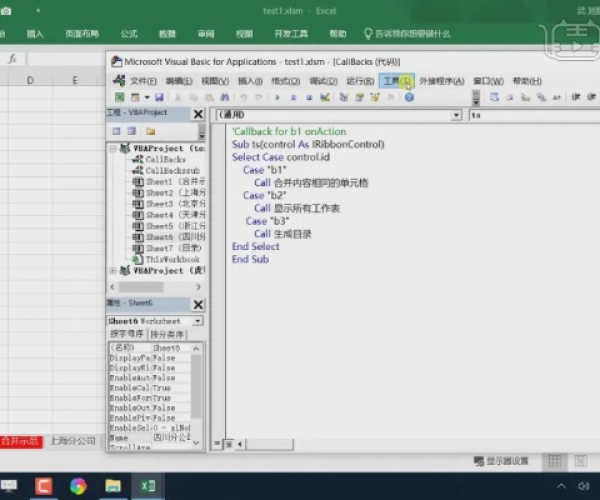The width and height of the screenshot is (600, 500).
Task: Click the View Microsoft Excel toolbar icon
Action: coord(120,97)
